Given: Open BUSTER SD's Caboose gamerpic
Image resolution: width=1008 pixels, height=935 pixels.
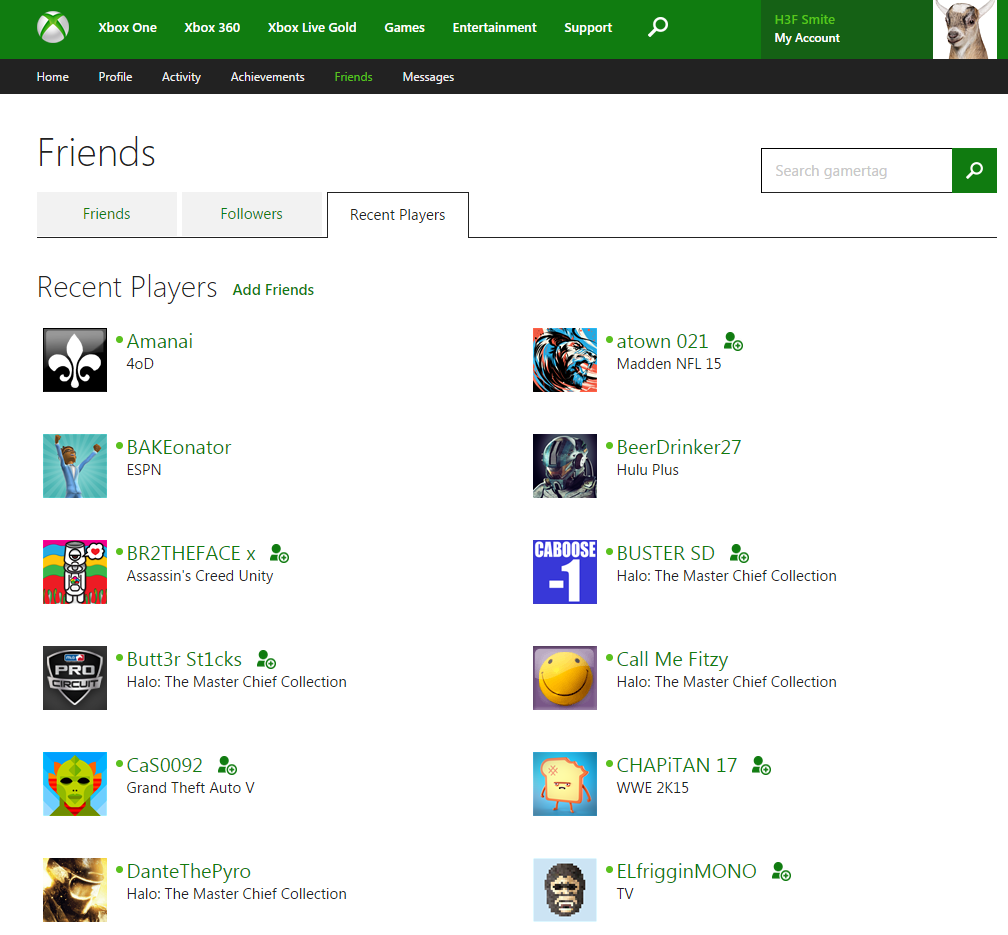Looking at the screenshot, I should click(565, 572).
